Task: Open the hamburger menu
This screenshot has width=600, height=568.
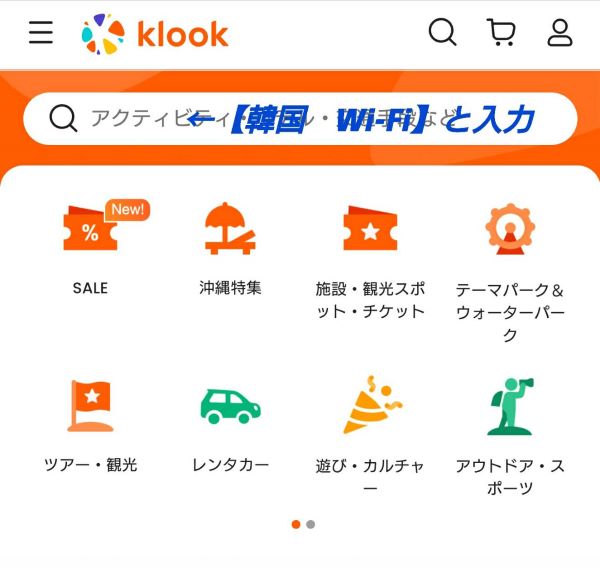Action: pos(41,32)
